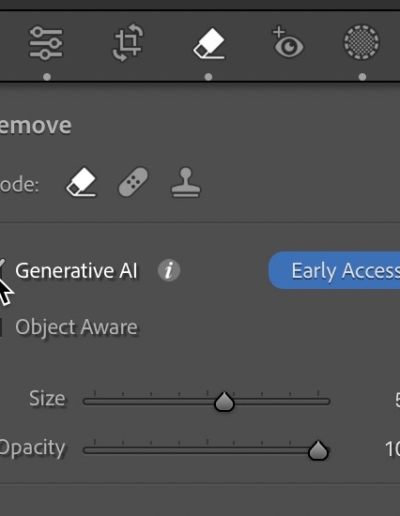Screen dimensions: 400x516
Task: Click the Early Access badge
Action: click(334, 270)
